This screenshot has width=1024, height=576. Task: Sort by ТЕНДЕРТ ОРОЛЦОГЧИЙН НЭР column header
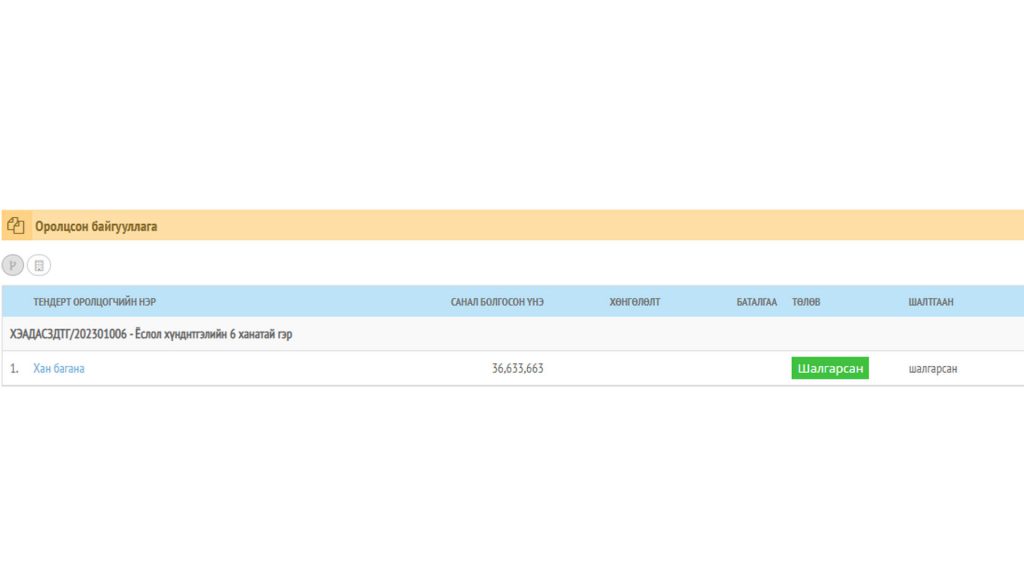(x=95, y=302)
